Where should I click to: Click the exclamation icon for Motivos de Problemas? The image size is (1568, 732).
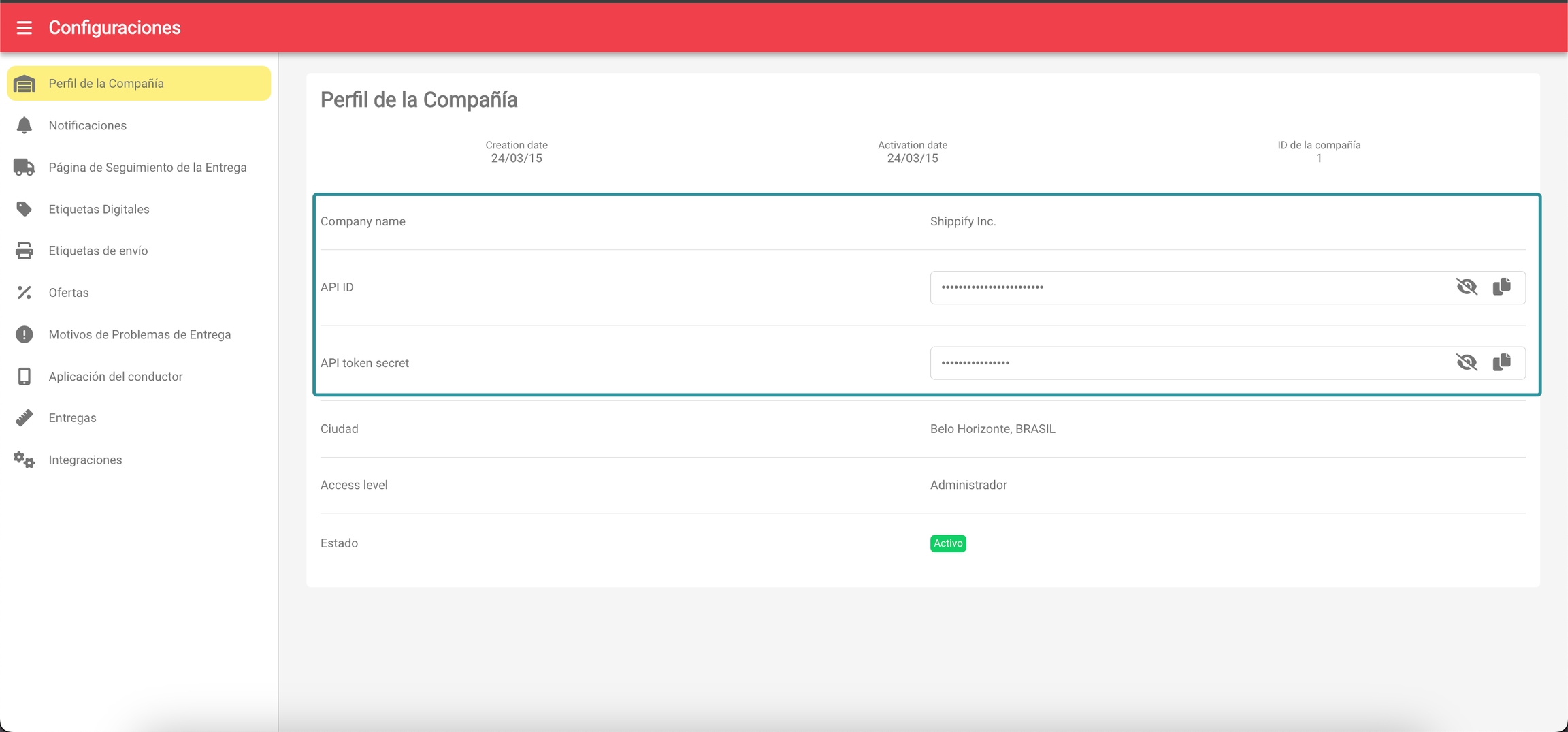coord(24,334)
